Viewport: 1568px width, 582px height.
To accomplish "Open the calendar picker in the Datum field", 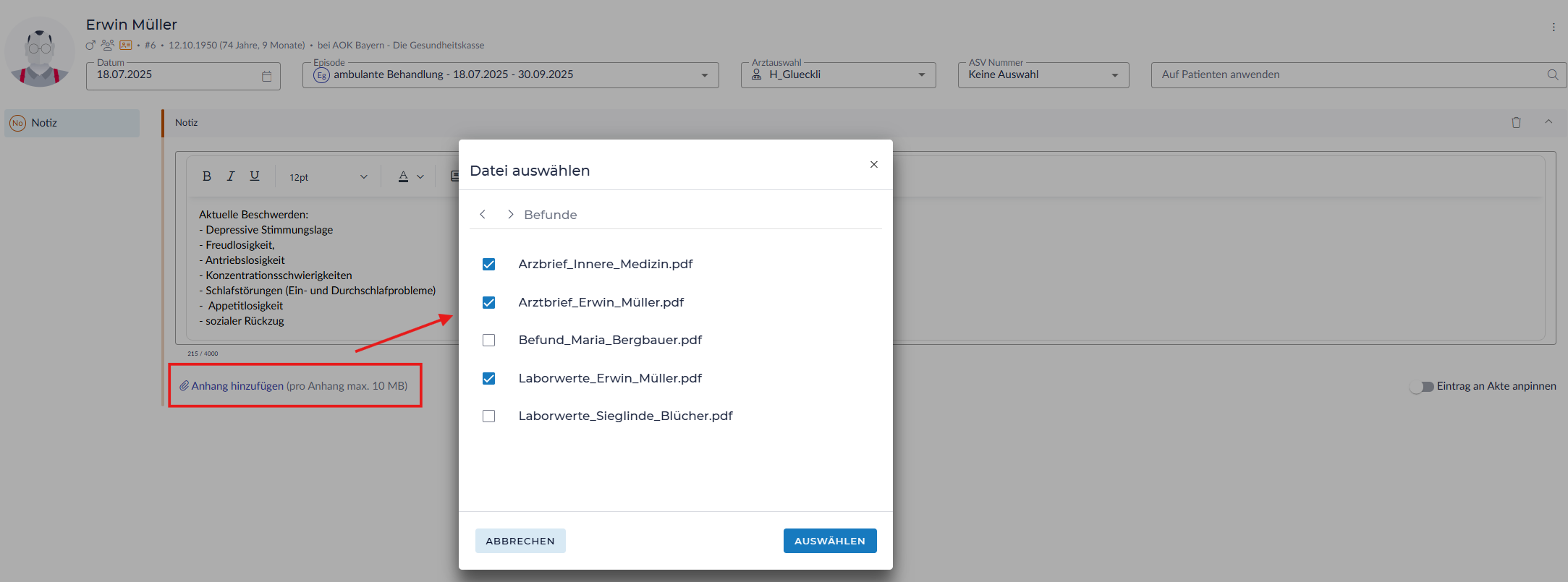I will pos(266,76).
